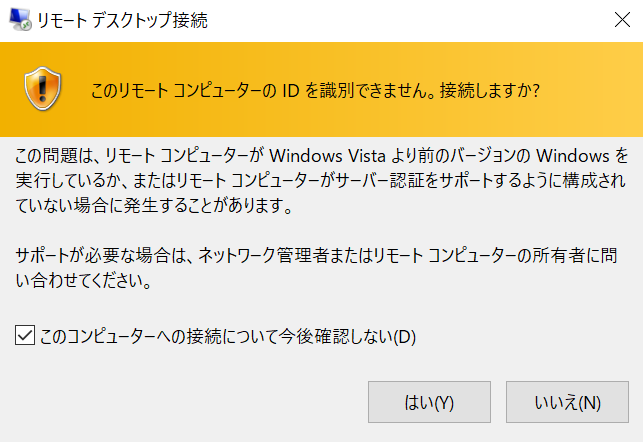The image size is (643, 442).
Task: Click the yellow warning shield icon
Action: tap(43, 89)
